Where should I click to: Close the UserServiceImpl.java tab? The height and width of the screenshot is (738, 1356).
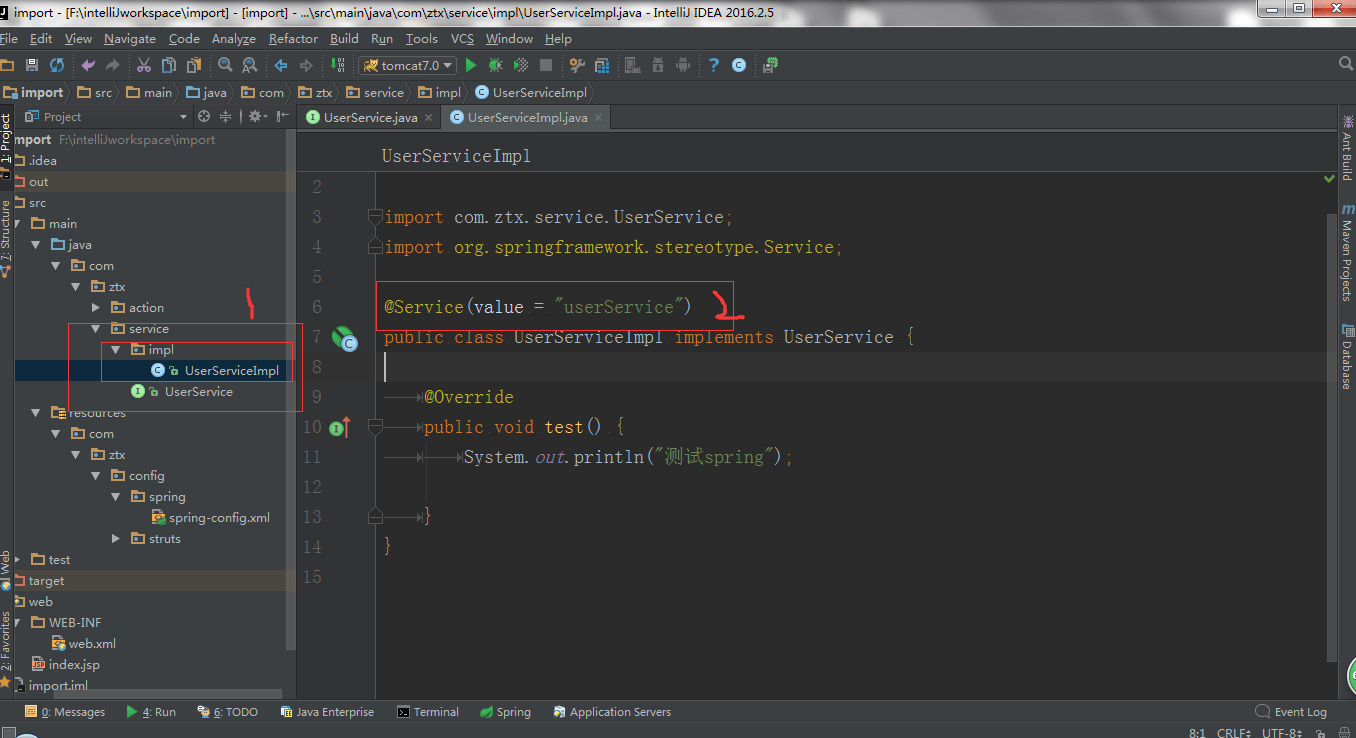[x=599, y=118]
